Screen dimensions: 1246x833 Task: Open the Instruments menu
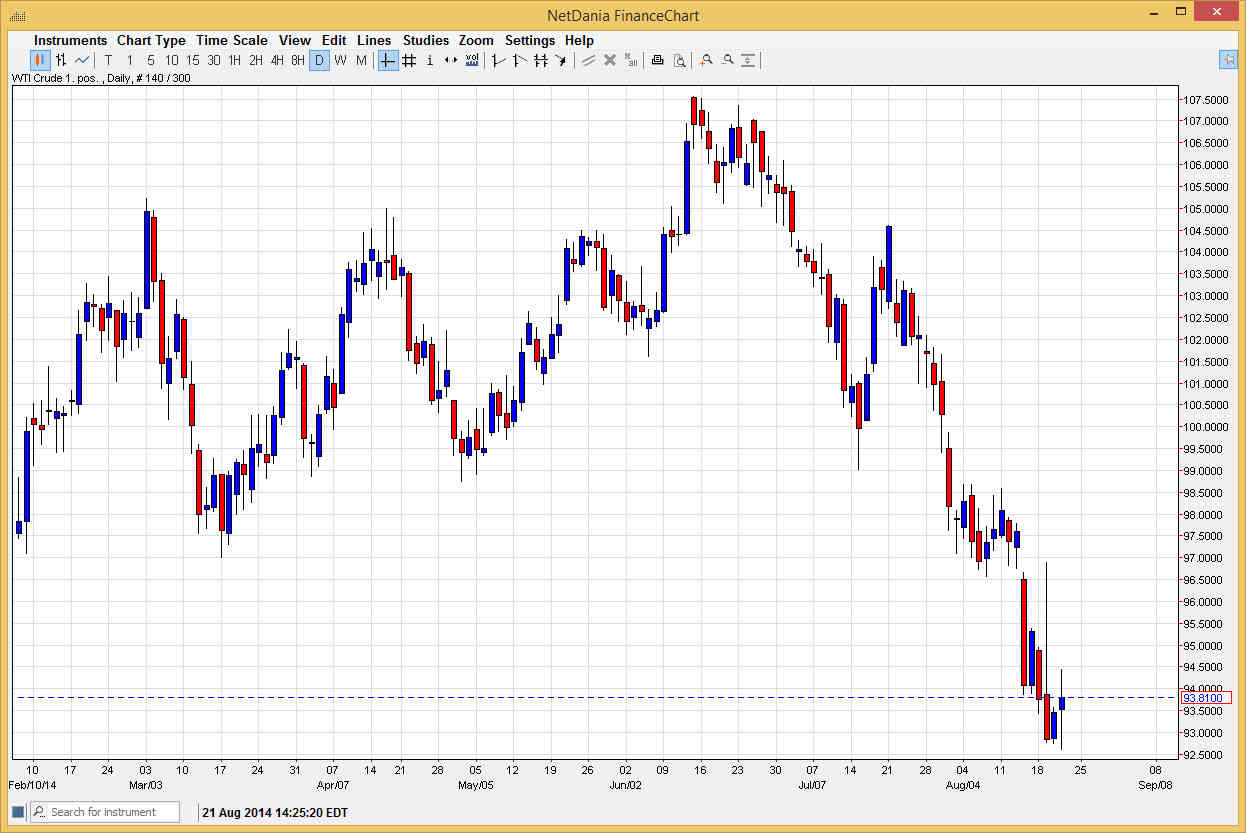pyautogui.click(x=70, y=40)
